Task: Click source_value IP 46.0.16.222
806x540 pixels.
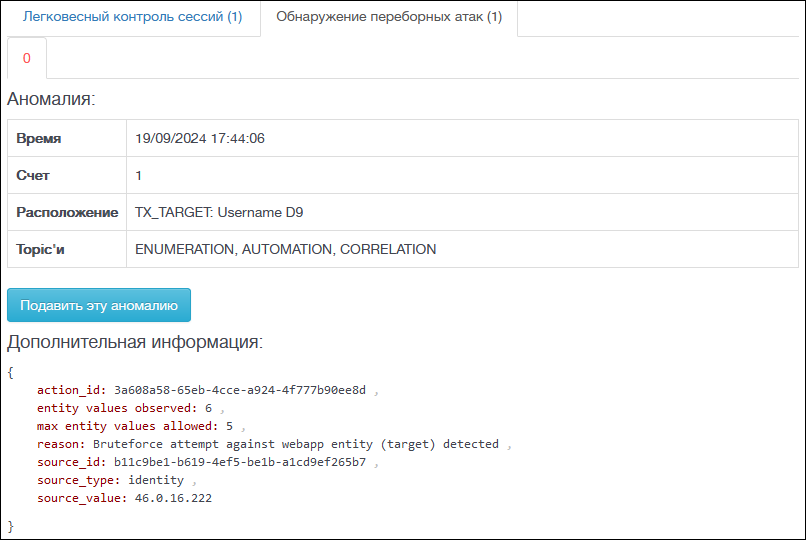Action: coord(173,498)
